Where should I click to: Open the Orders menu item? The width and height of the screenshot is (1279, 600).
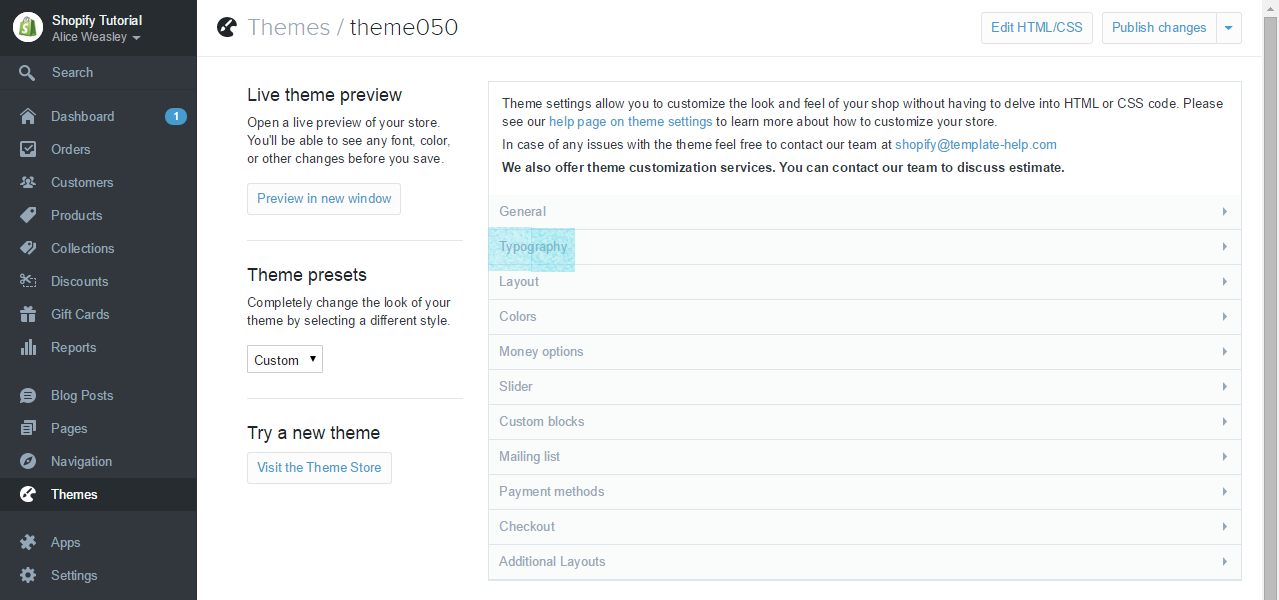(x=98, y=149)
